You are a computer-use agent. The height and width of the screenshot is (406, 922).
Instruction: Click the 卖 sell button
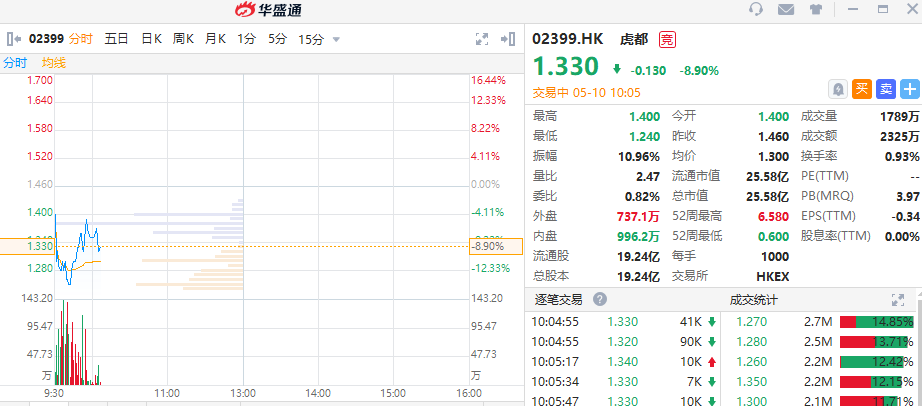tap(886, 89)
